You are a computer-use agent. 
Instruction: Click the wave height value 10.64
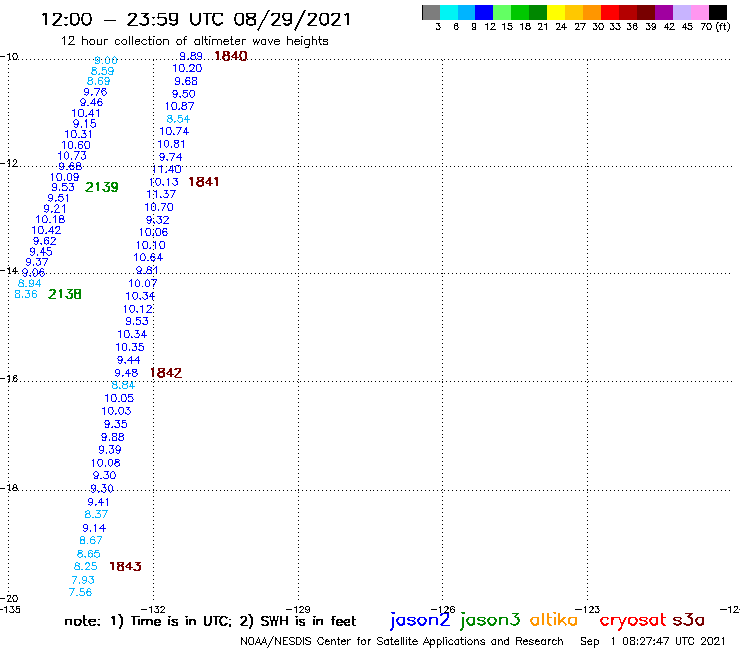pyautogui.click(x=148, y=258)
